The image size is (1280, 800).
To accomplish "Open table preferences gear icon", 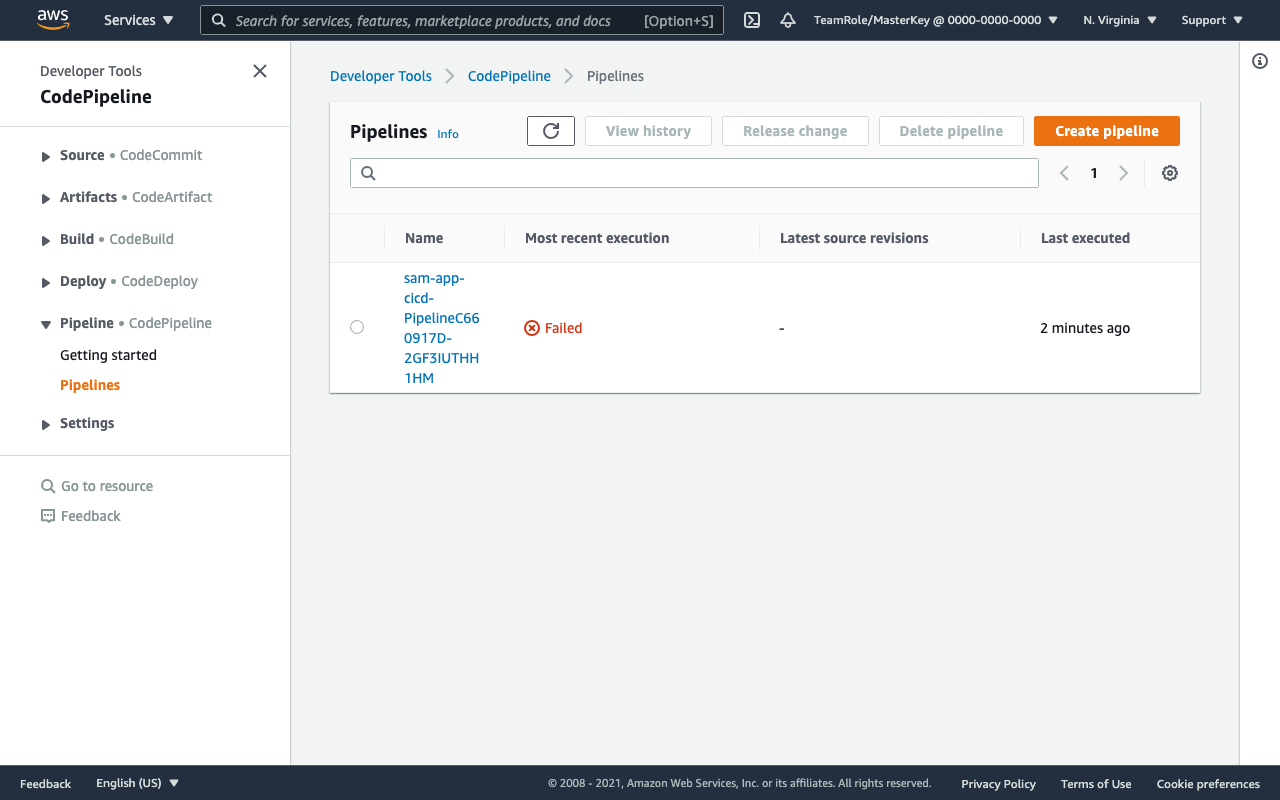I will 1170,173.
